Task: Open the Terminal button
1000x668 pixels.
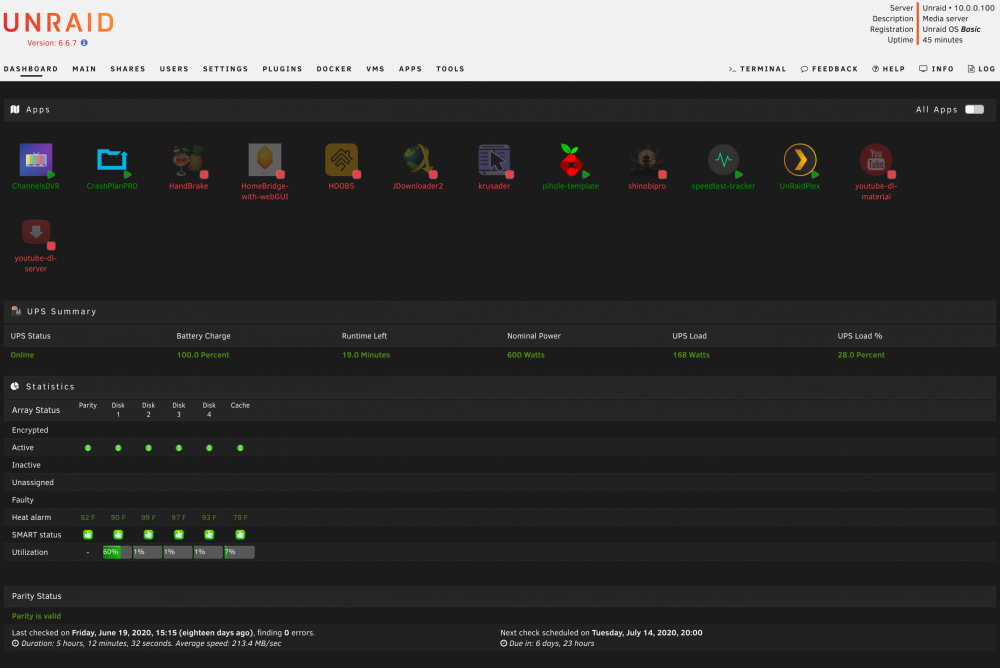Action: click(x=758, y=69)
